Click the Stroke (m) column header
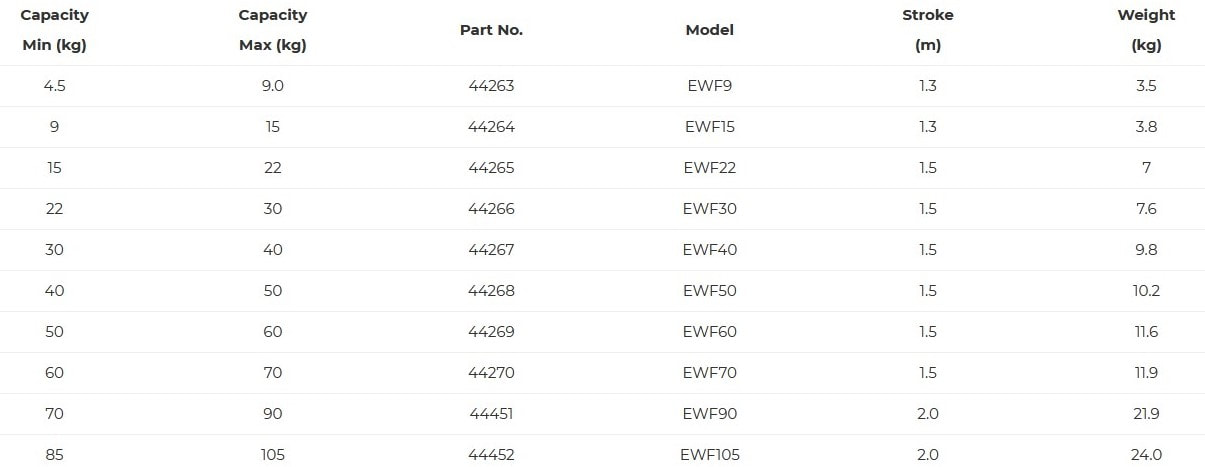1205x467 pixels. coord(928,30)
